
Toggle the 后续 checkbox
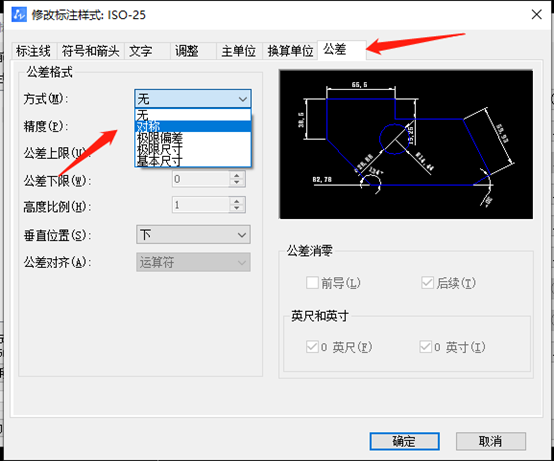(427, 283)
